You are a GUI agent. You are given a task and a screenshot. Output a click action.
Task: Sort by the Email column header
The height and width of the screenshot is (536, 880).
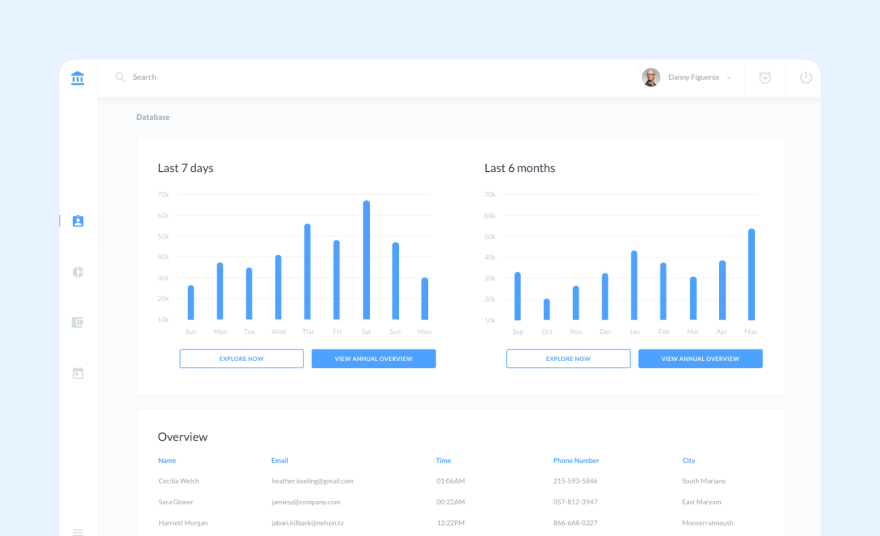279,460
